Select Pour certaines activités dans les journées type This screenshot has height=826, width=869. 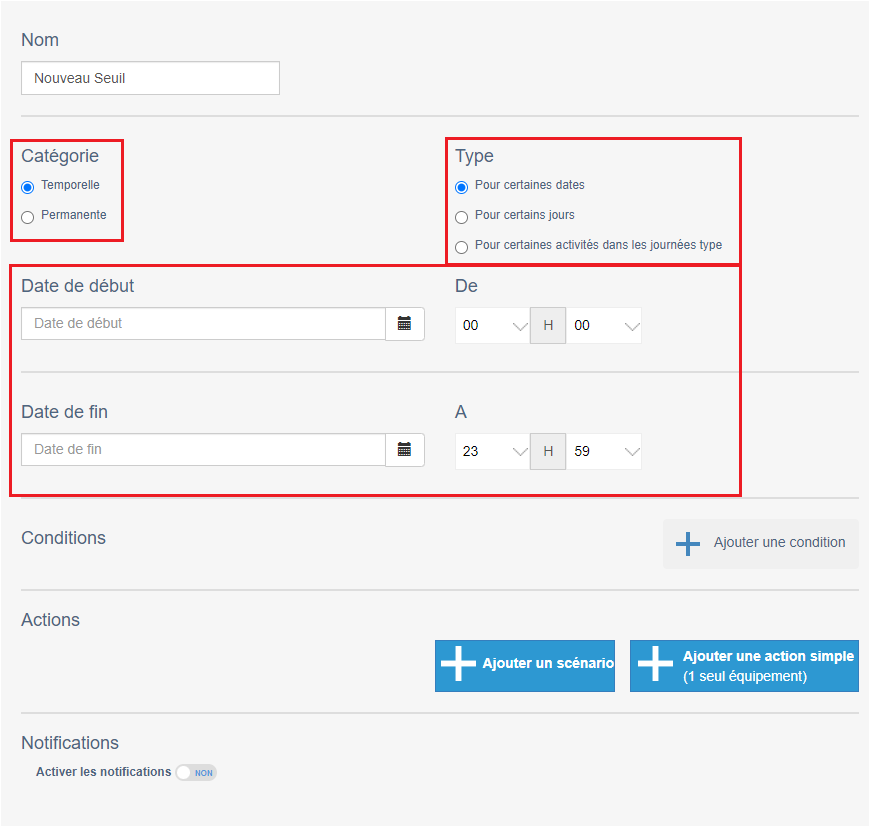click(461, 247)
